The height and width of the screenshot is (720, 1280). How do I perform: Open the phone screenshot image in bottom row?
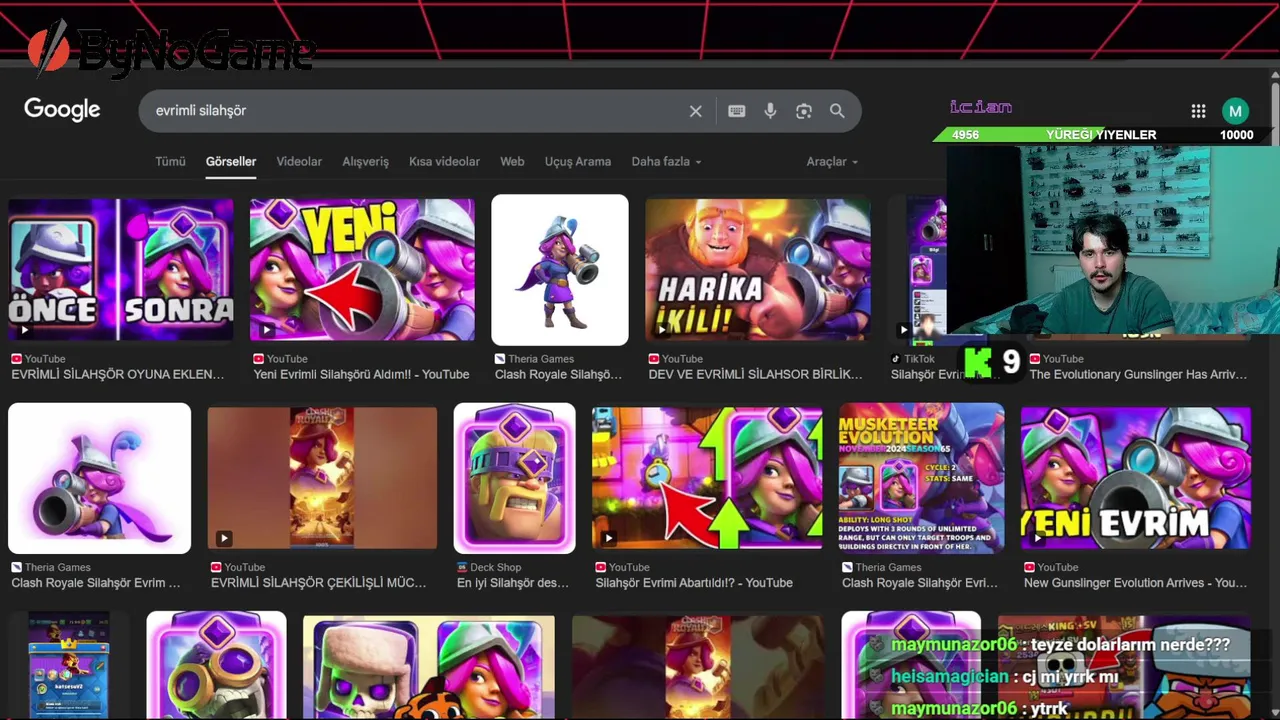[69, 666]
